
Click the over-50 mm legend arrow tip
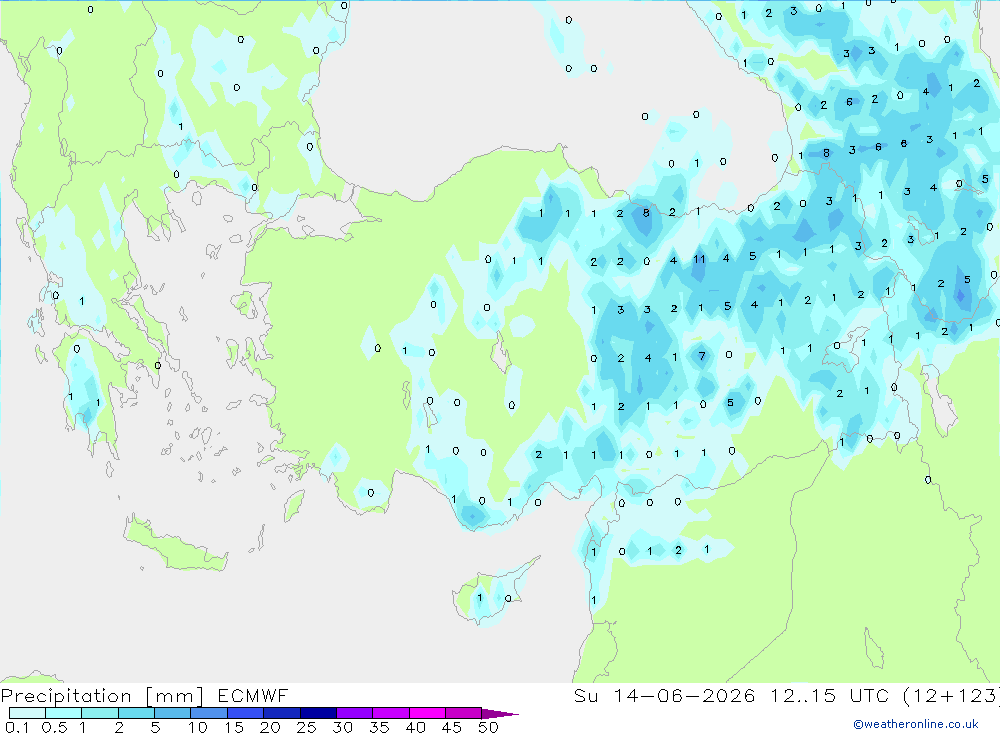point(500,714)
